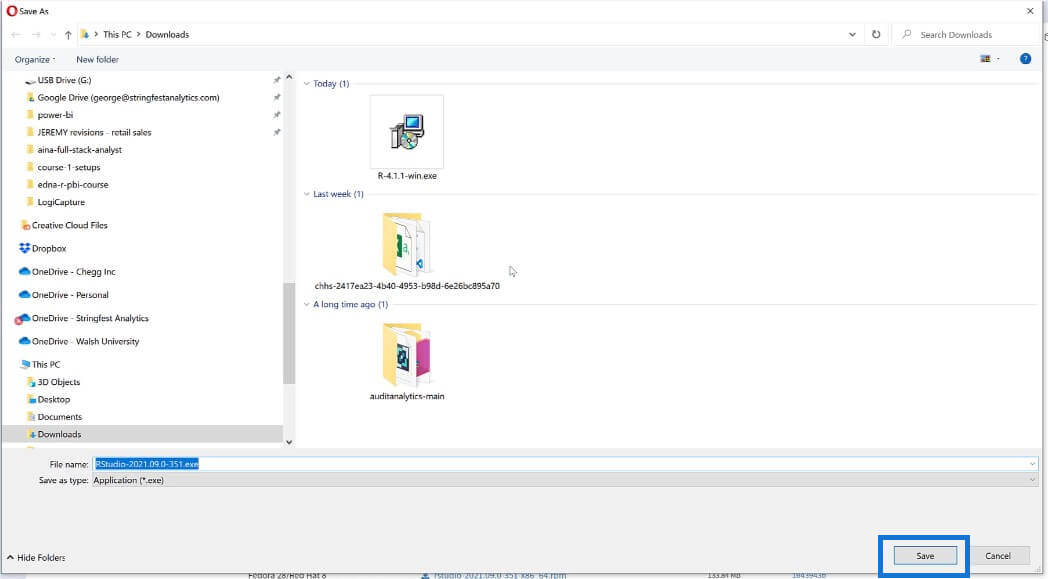The width and height of the screenshot is (1048, 579).
Task: Click pin icon next to Google Drive
Action: click(x=277, y=98)
